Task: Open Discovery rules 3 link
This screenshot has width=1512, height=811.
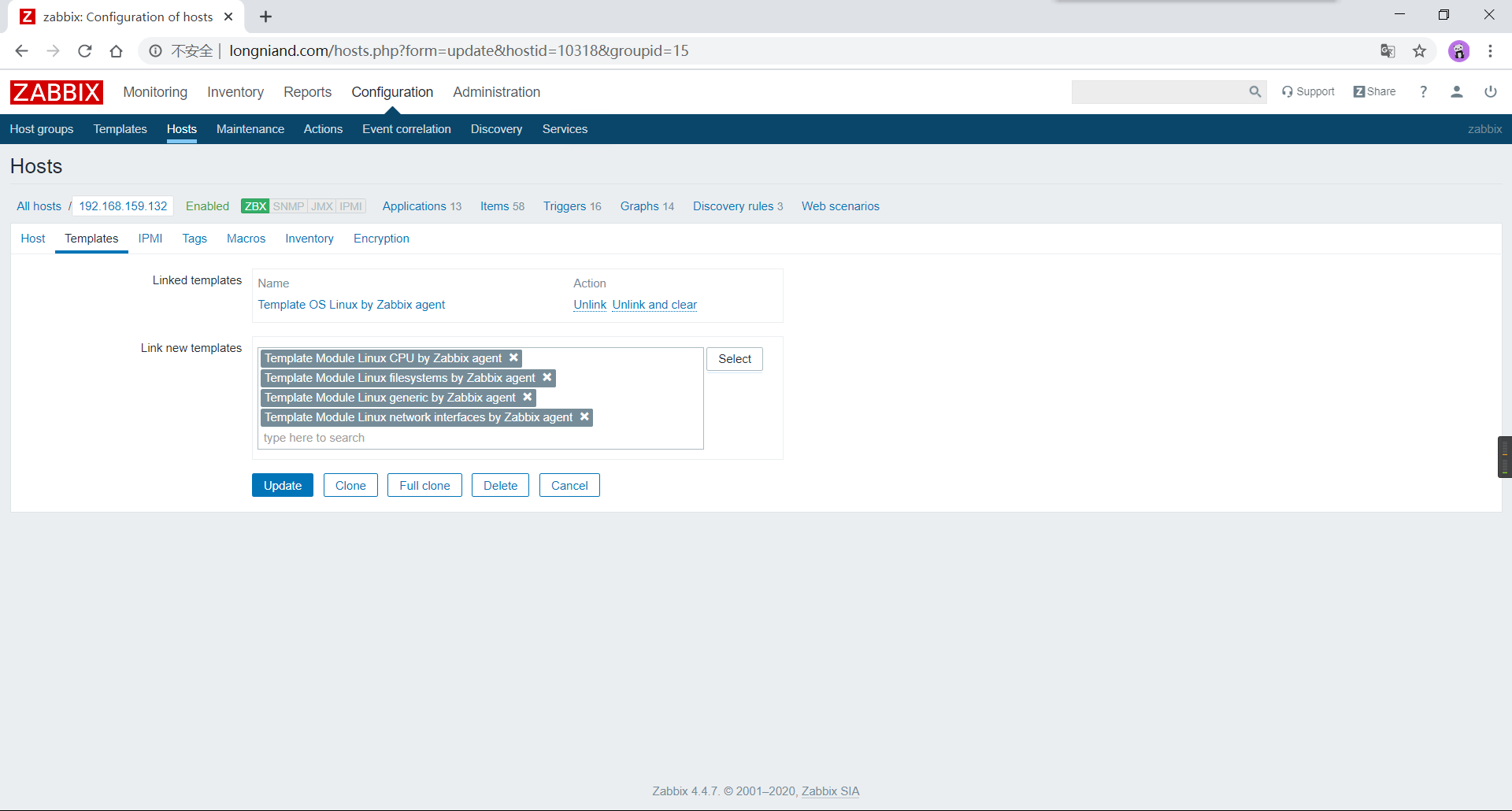Action: point(738,206)
